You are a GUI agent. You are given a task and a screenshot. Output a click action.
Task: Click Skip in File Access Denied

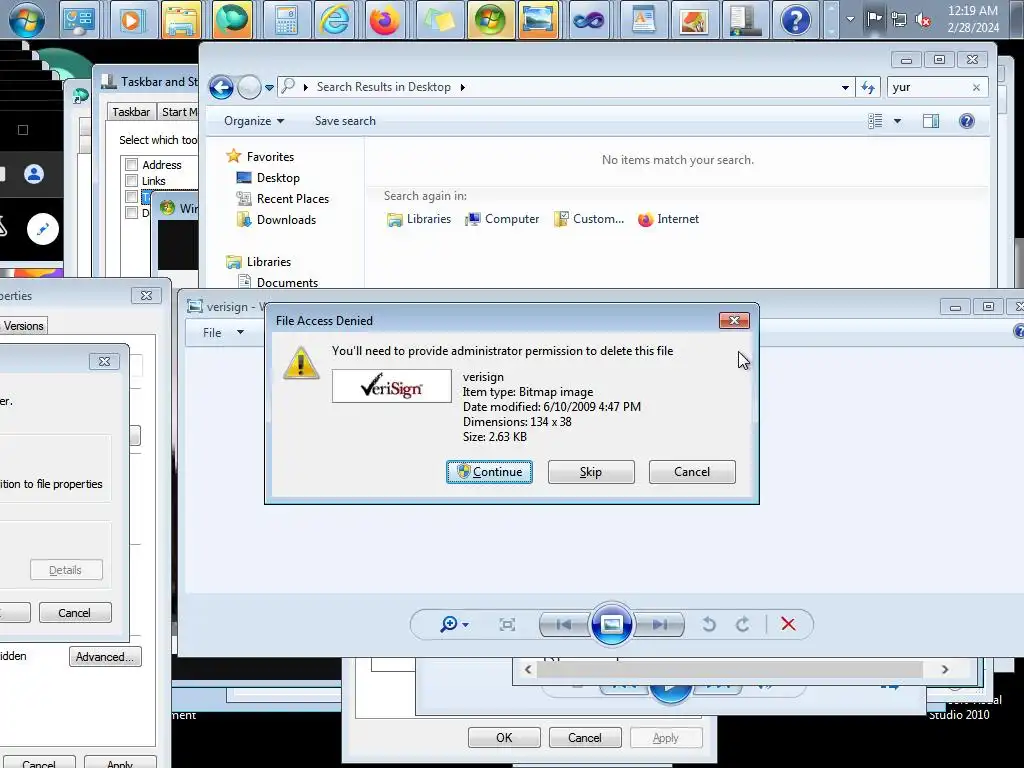(x=590, y=472)
